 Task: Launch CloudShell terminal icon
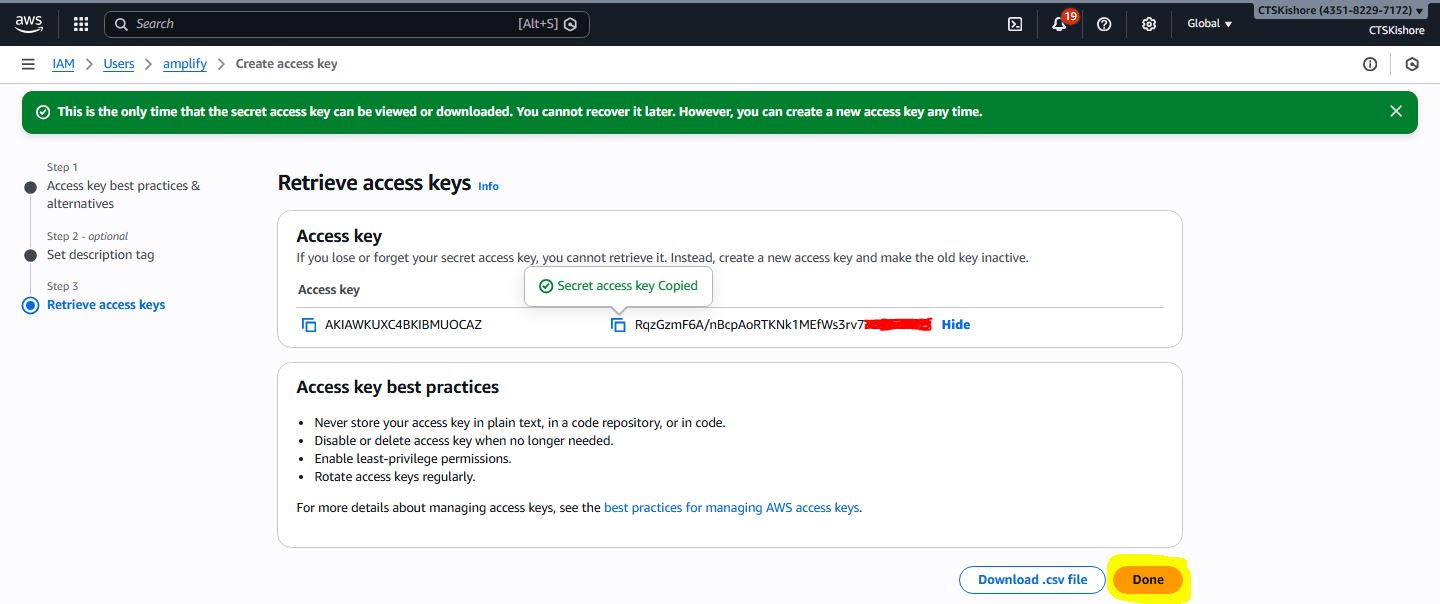[x=1015, y=24]
